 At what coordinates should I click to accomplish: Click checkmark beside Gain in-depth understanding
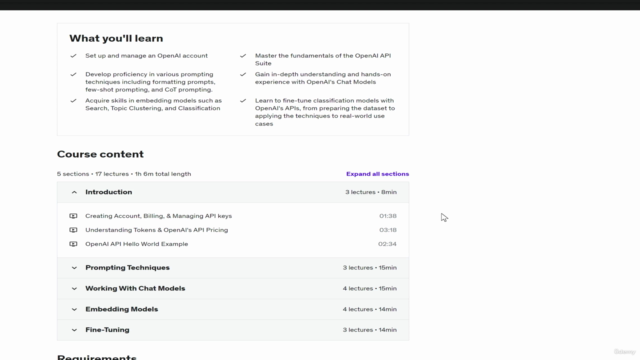(243, 74)
